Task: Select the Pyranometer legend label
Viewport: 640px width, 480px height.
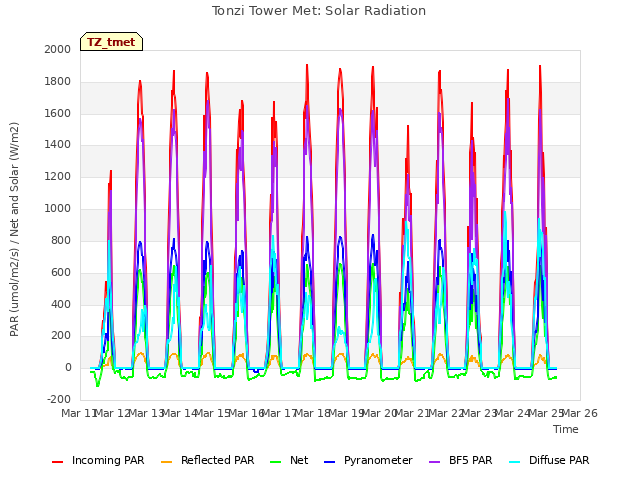Action: click(378, 460)
